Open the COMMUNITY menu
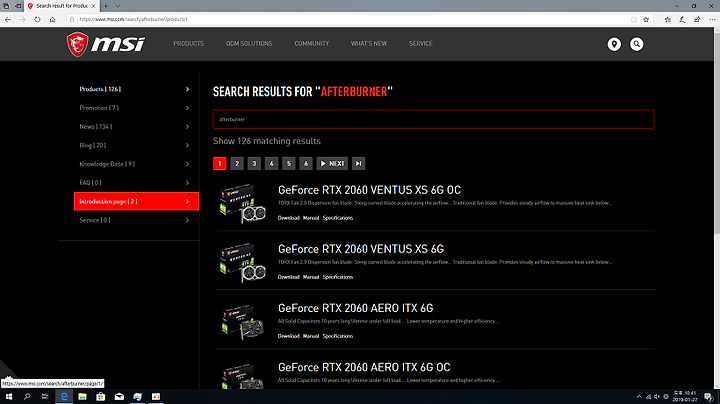This screenshot has width=720, height=404. pos(312,44)
